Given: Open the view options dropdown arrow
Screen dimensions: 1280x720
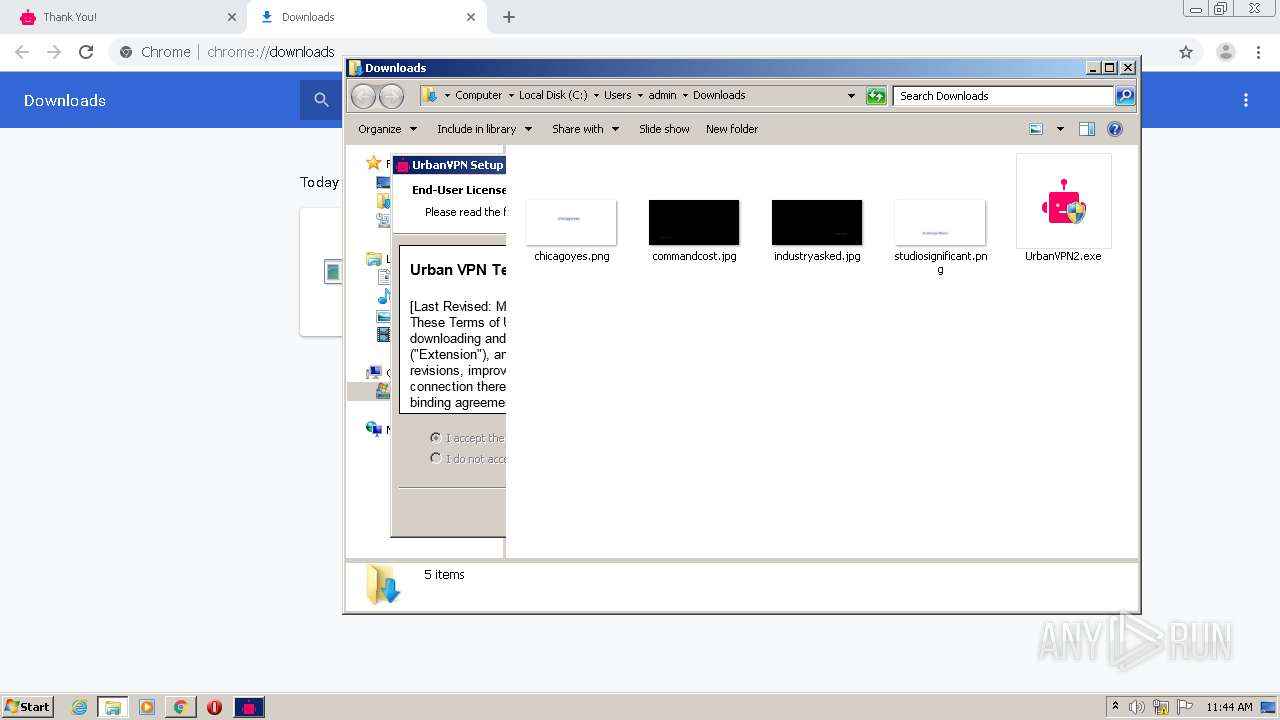Looking at the screenshot, I should click(1060, 129).
